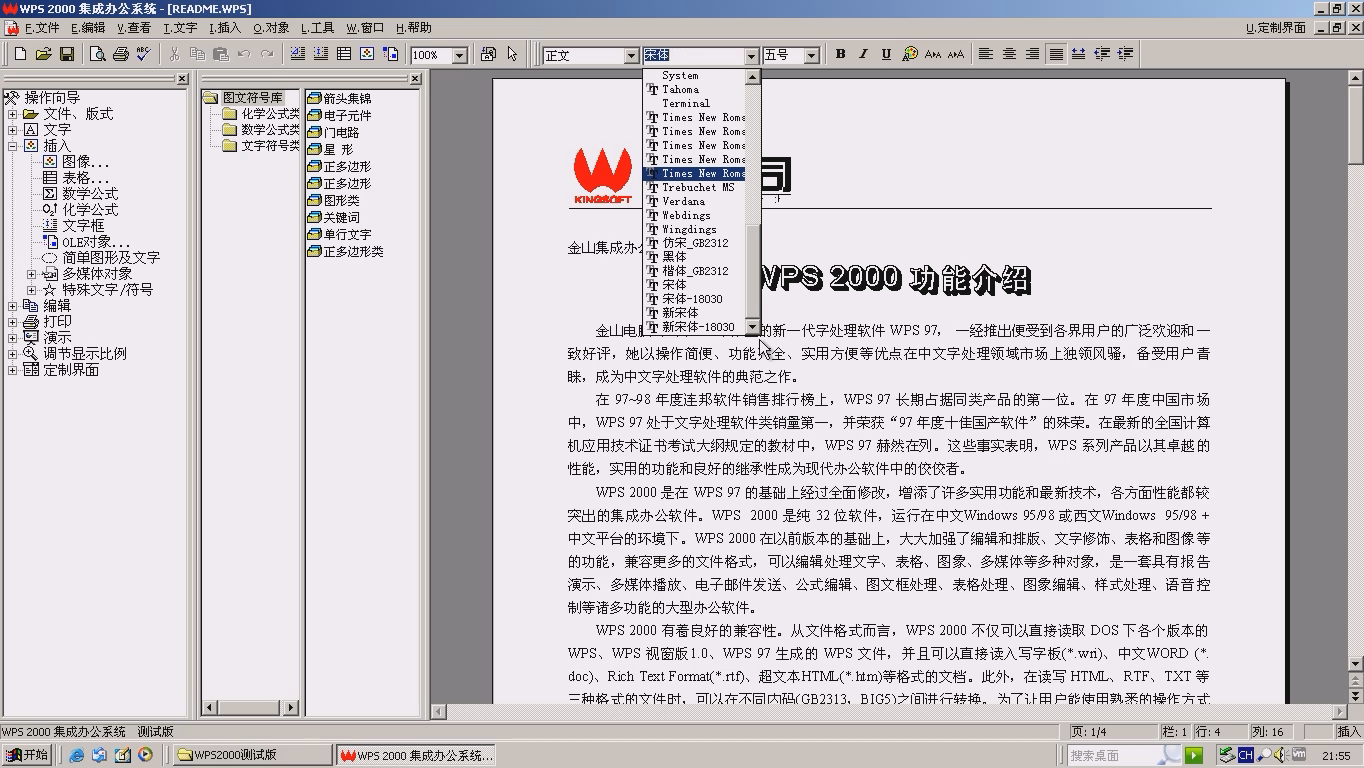The width and height of the screenshot is (1364, 768).
Task: Click the Redo arrow icon
Action: point(267,54)
